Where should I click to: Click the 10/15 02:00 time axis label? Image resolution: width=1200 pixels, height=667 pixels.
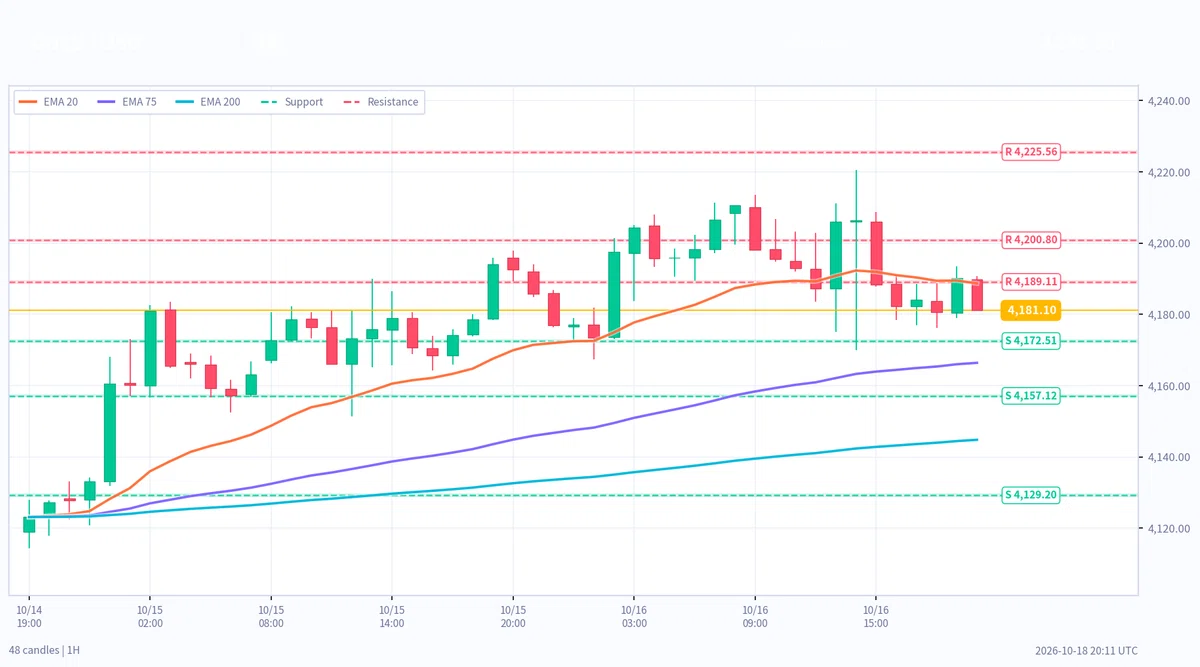150,615
